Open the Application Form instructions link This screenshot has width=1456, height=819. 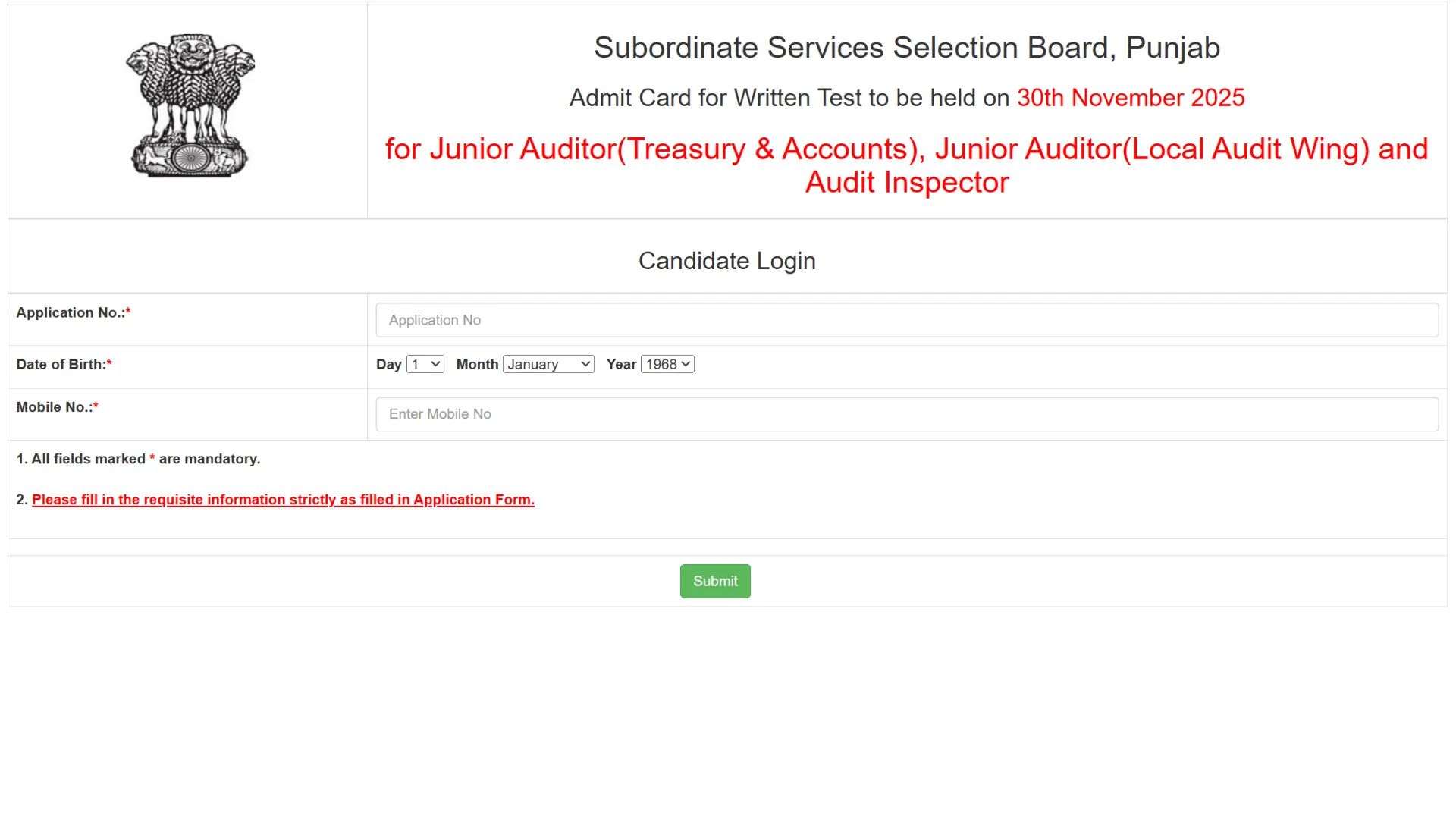tap(282, 499)
